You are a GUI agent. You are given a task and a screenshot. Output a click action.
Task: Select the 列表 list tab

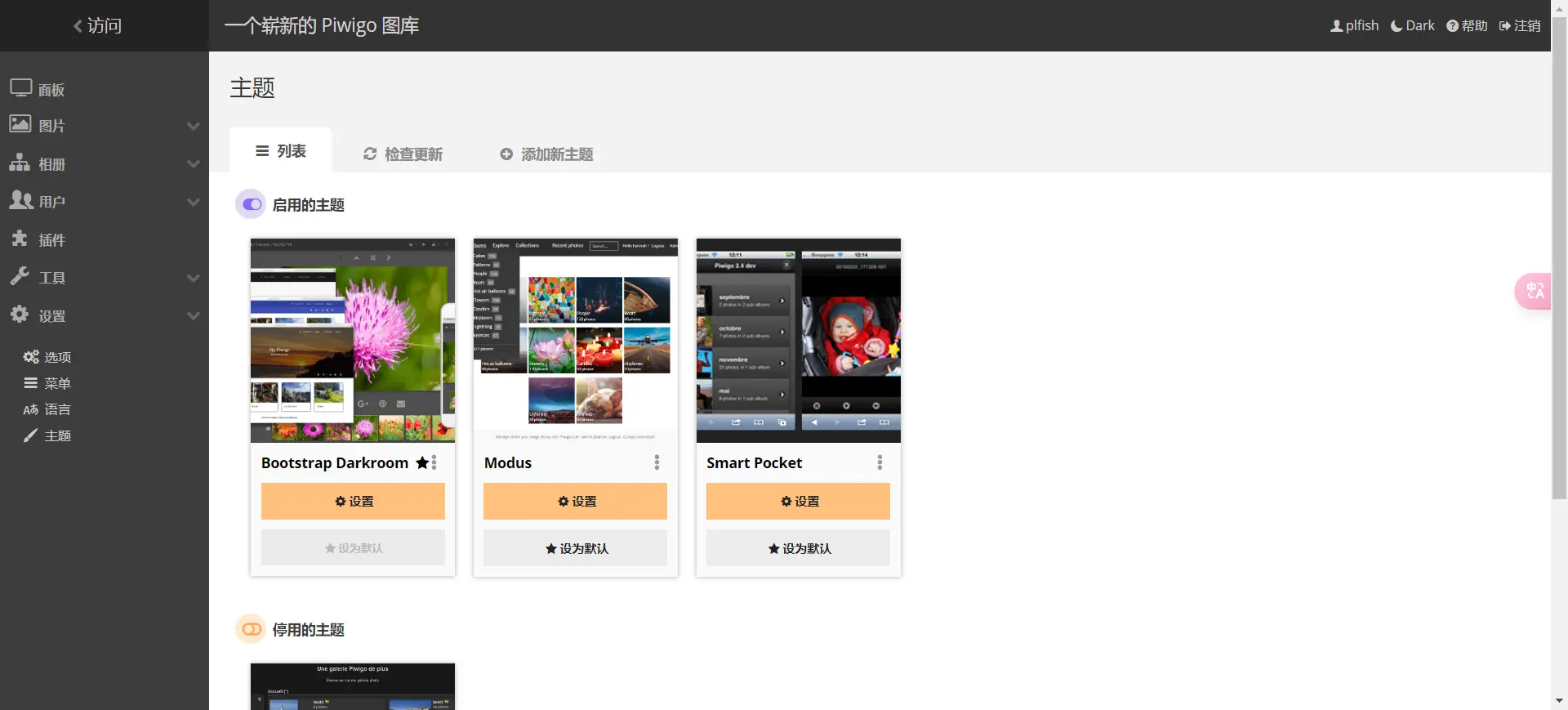click(280, 151)
